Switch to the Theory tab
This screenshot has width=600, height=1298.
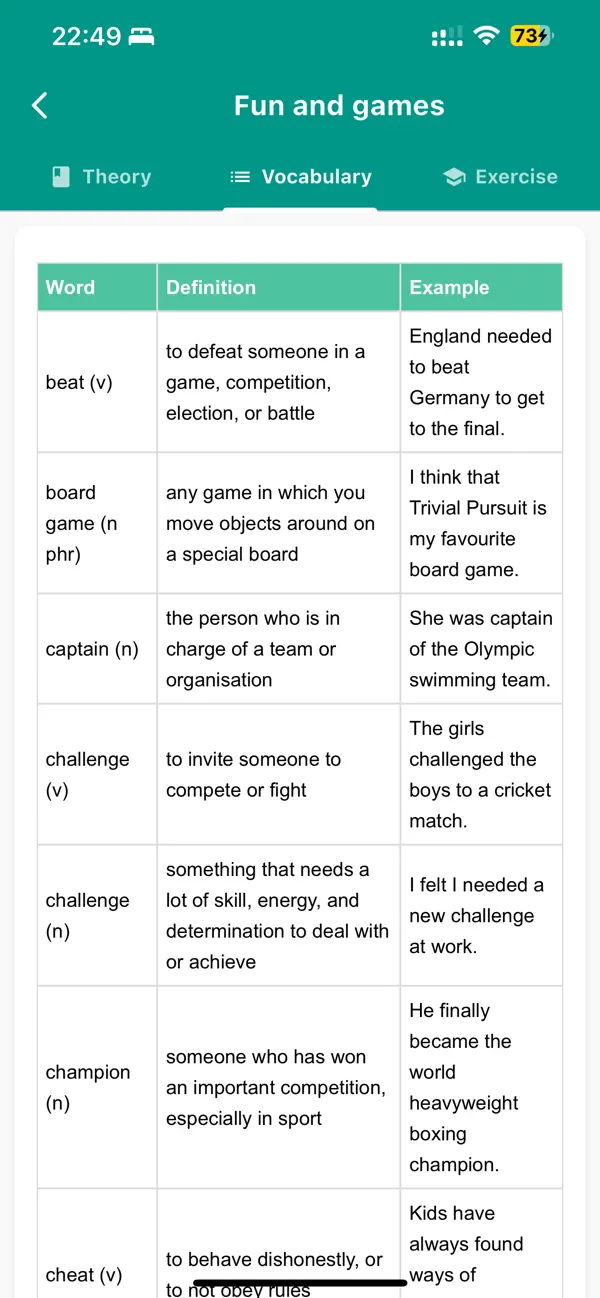point(102,177)
